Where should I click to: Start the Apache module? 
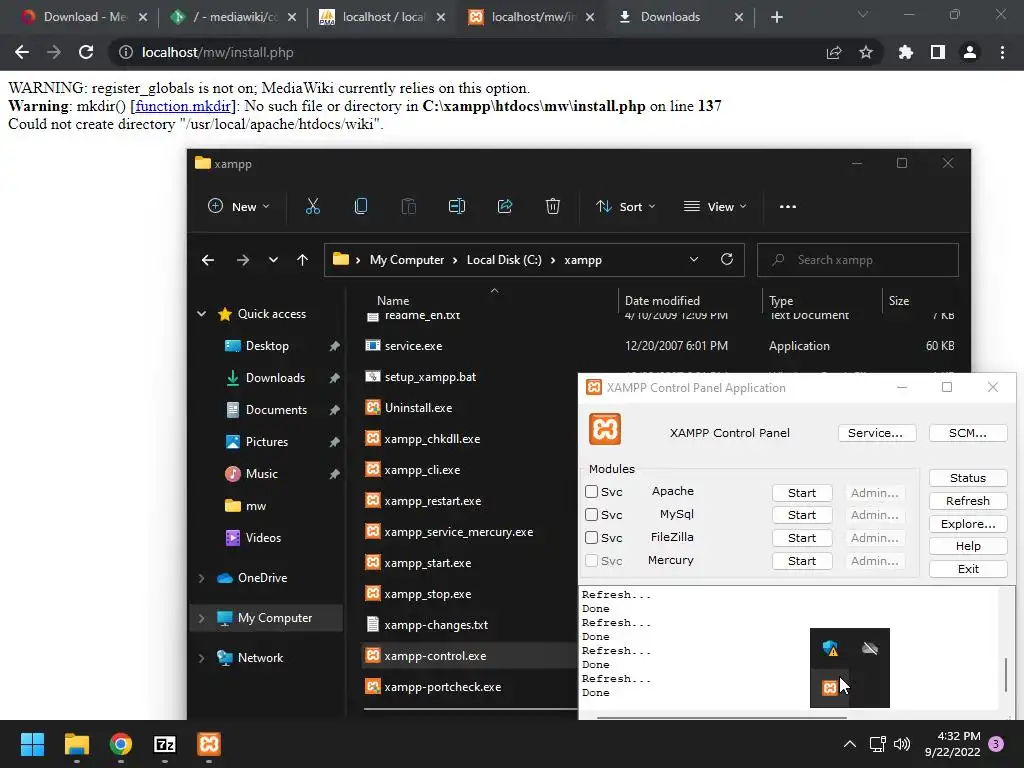point(802,493)
